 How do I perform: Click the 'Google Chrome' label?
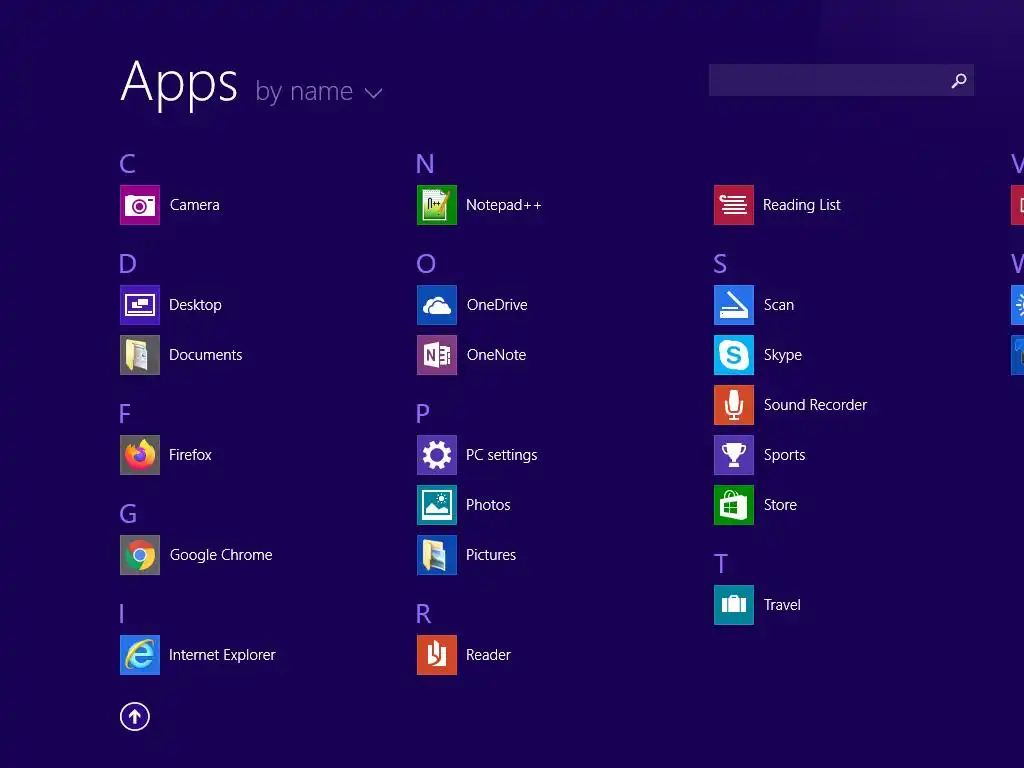point(221,555)
